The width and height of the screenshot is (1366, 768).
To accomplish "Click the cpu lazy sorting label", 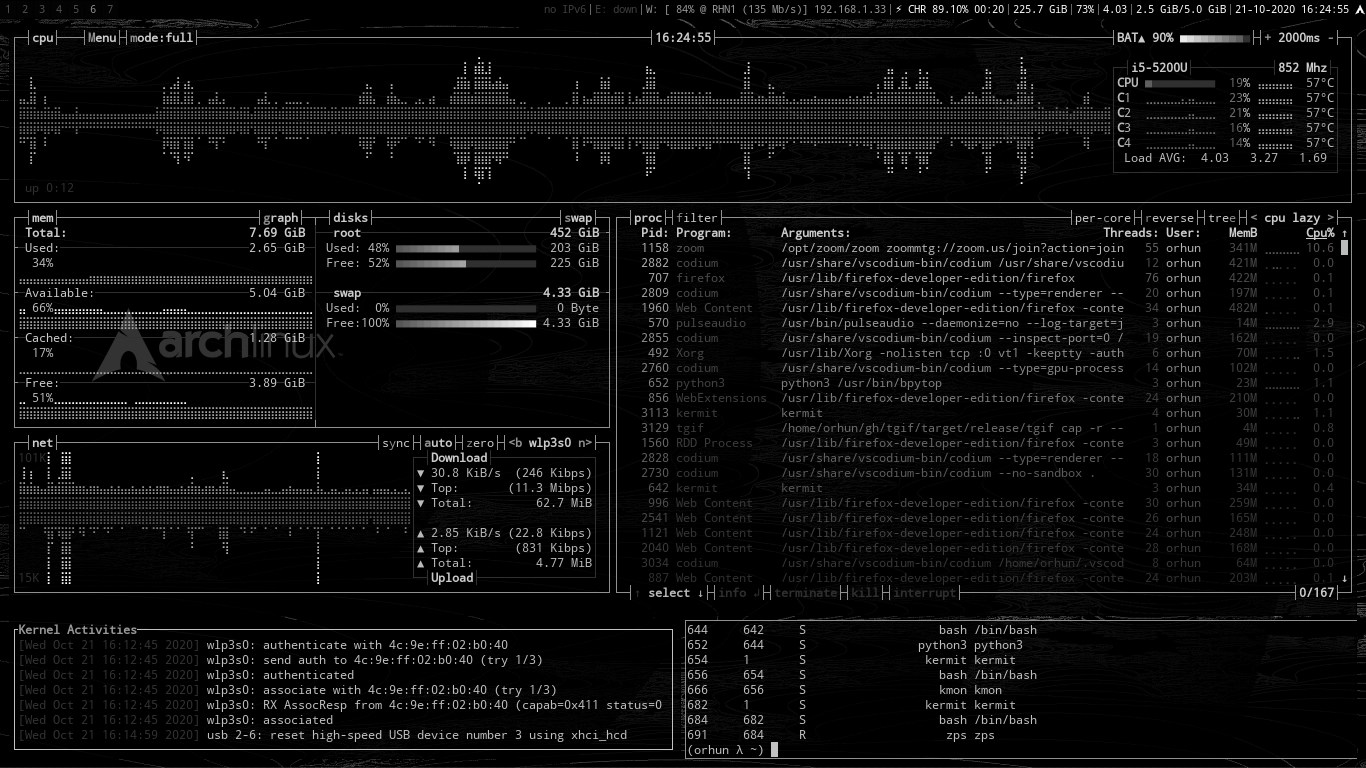I will [x=1292, y=218].
